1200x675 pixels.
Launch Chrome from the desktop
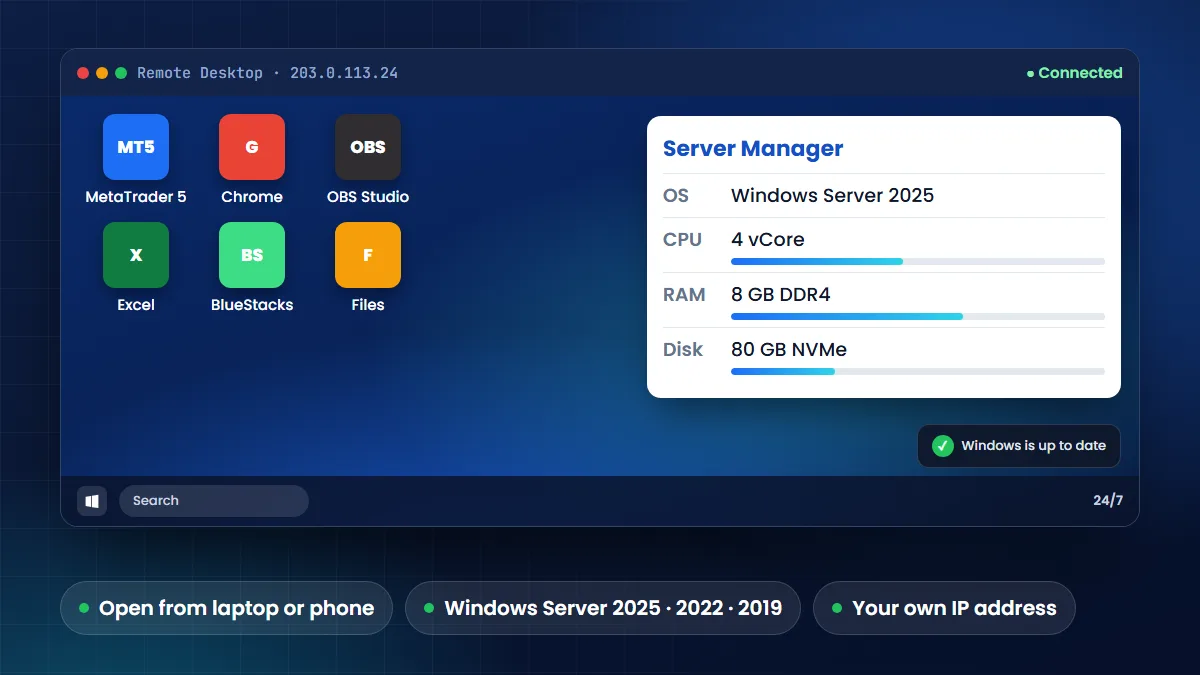coord(252,147)
